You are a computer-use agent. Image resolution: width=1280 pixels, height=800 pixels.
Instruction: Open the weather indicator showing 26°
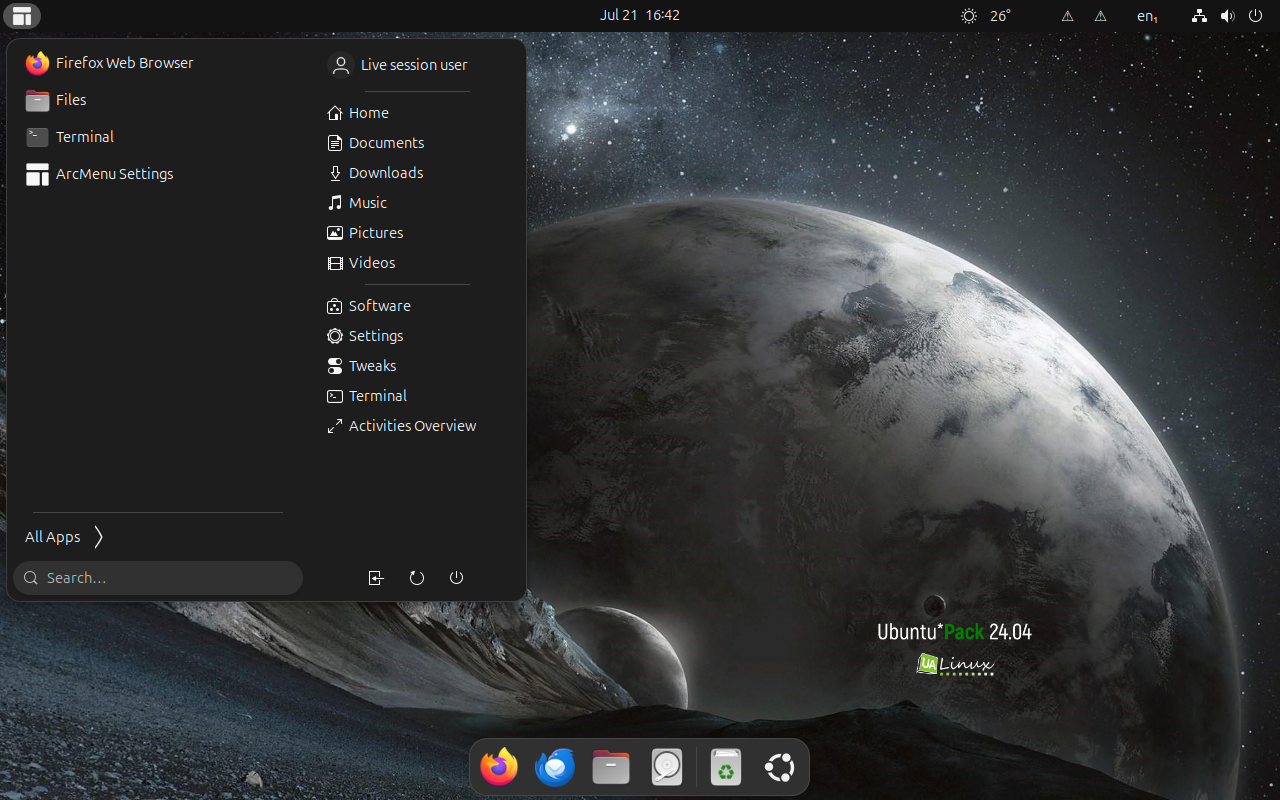coord(986,16)
